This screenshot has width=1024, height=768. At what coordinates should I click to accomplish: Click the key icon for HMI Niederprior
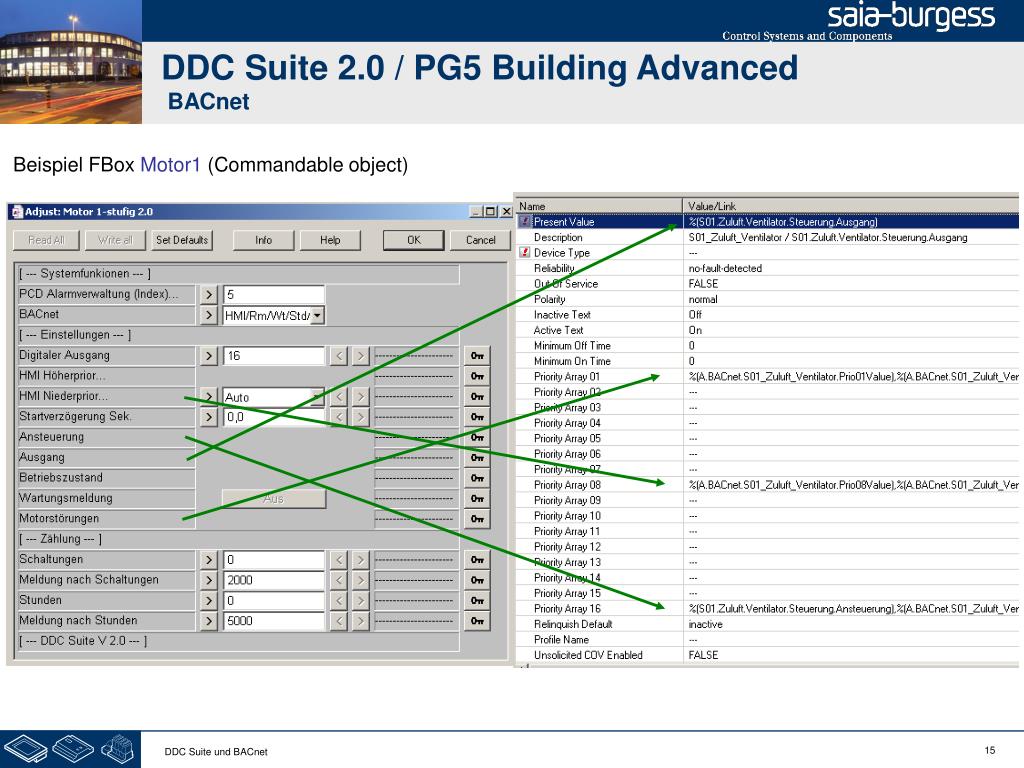coord(477,396)
